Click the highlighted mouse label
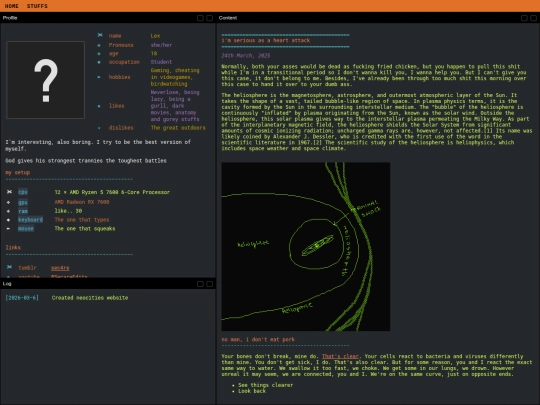This screenshot has width=540, height=405. 26,229
